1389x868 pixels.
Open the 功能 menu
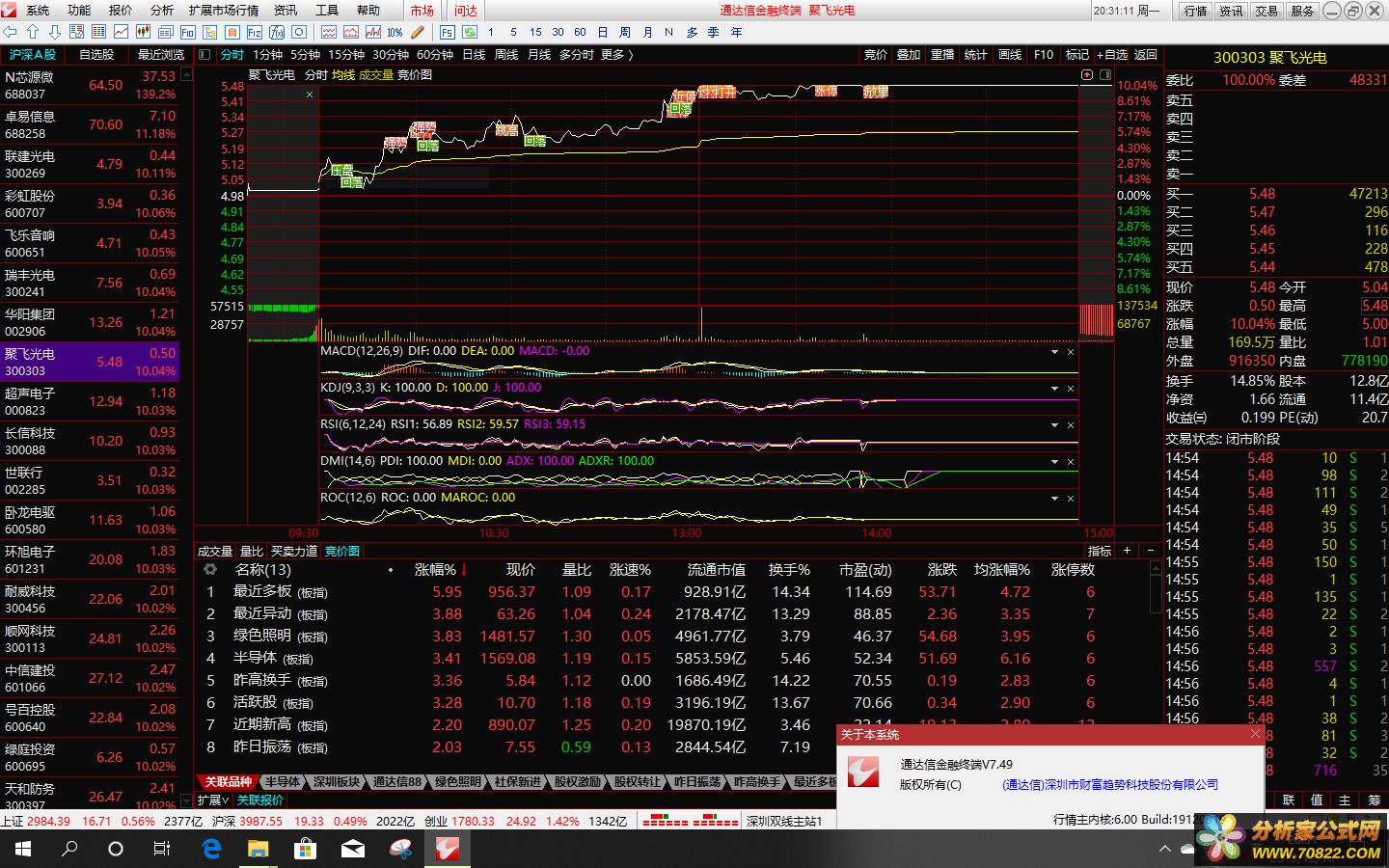79,10
